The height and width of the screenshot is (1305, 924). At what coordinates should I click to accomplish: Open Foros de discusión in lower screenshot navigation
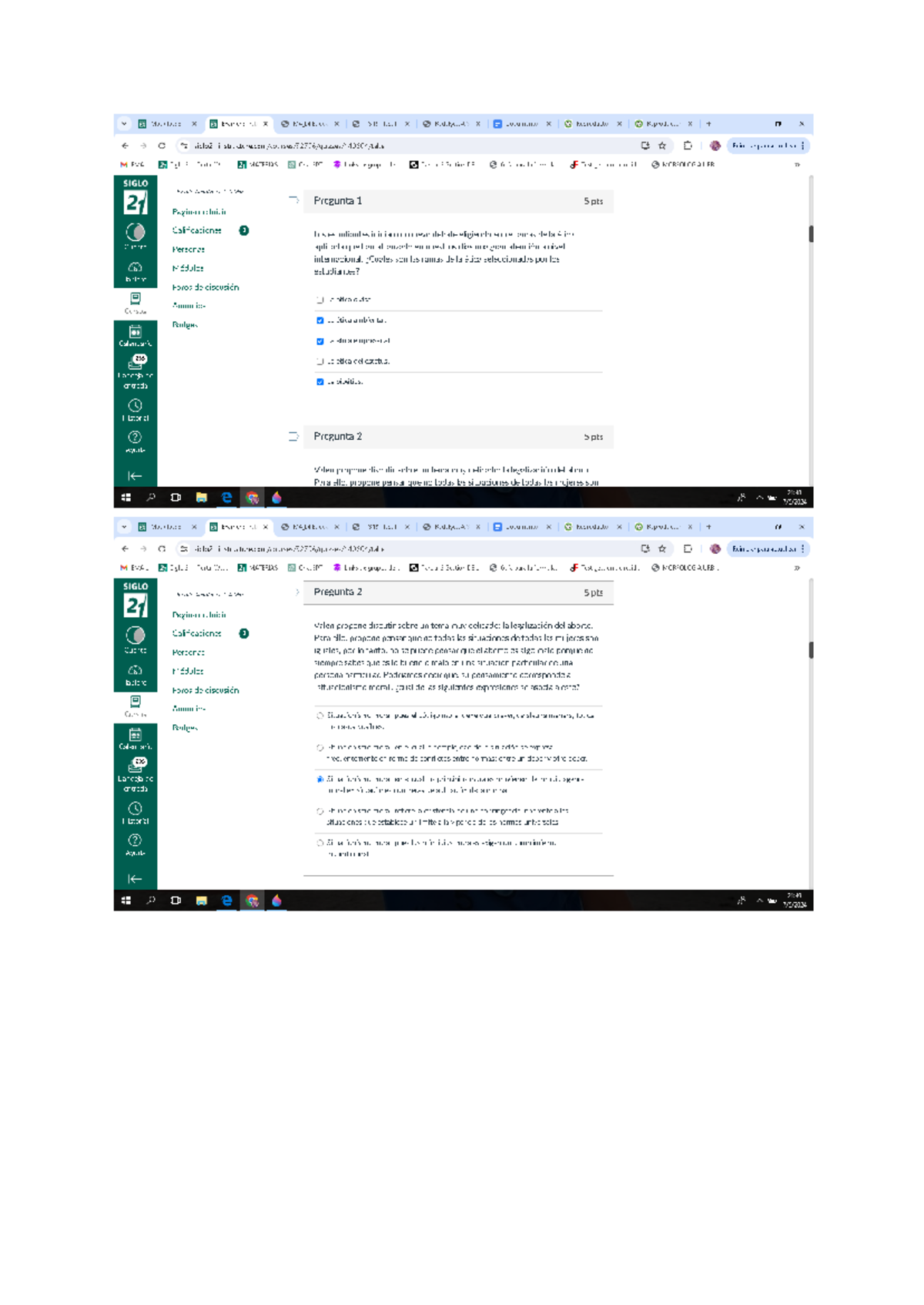point(206,690)
